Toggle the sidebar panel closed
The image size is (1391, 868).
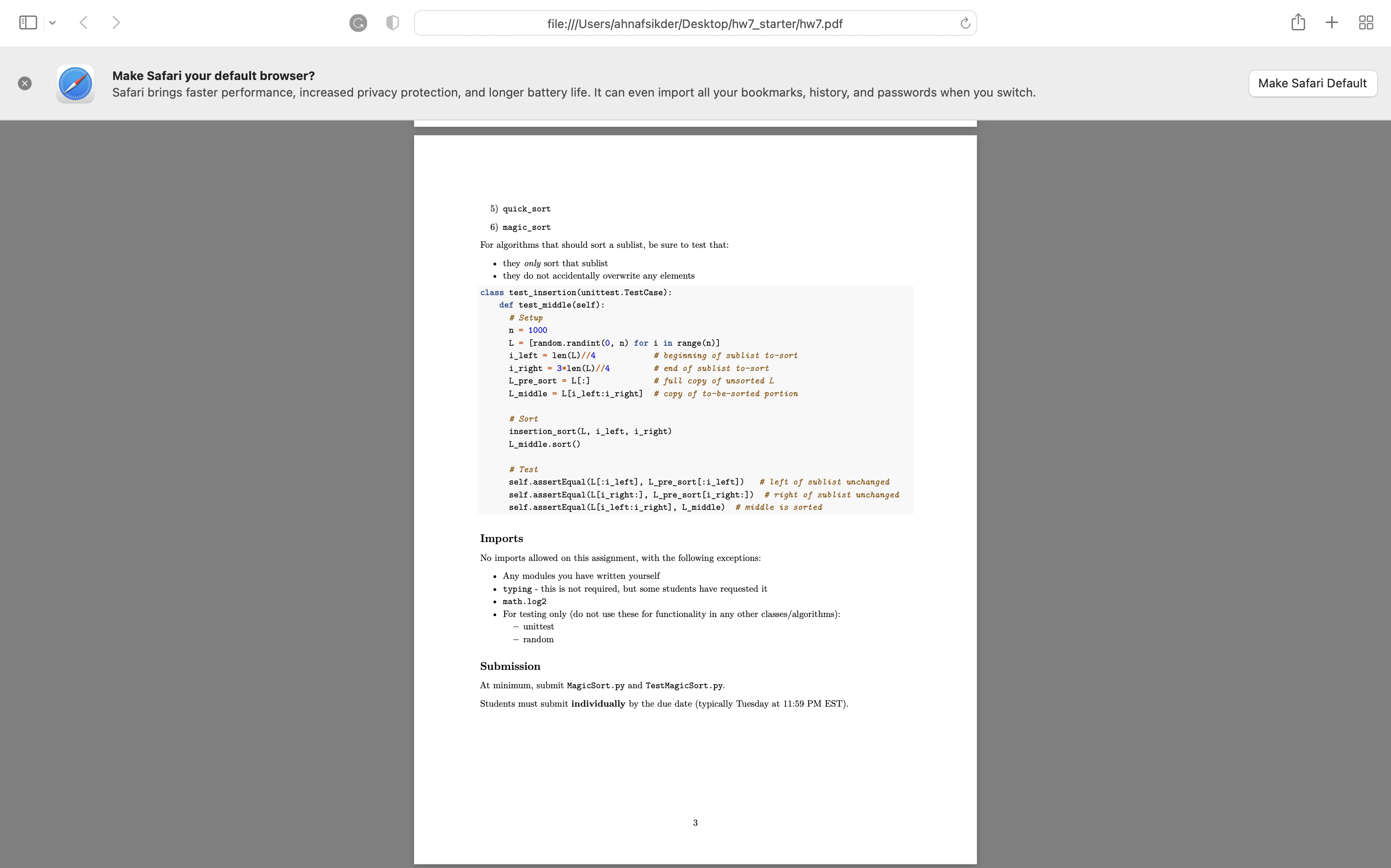point(28,23)
